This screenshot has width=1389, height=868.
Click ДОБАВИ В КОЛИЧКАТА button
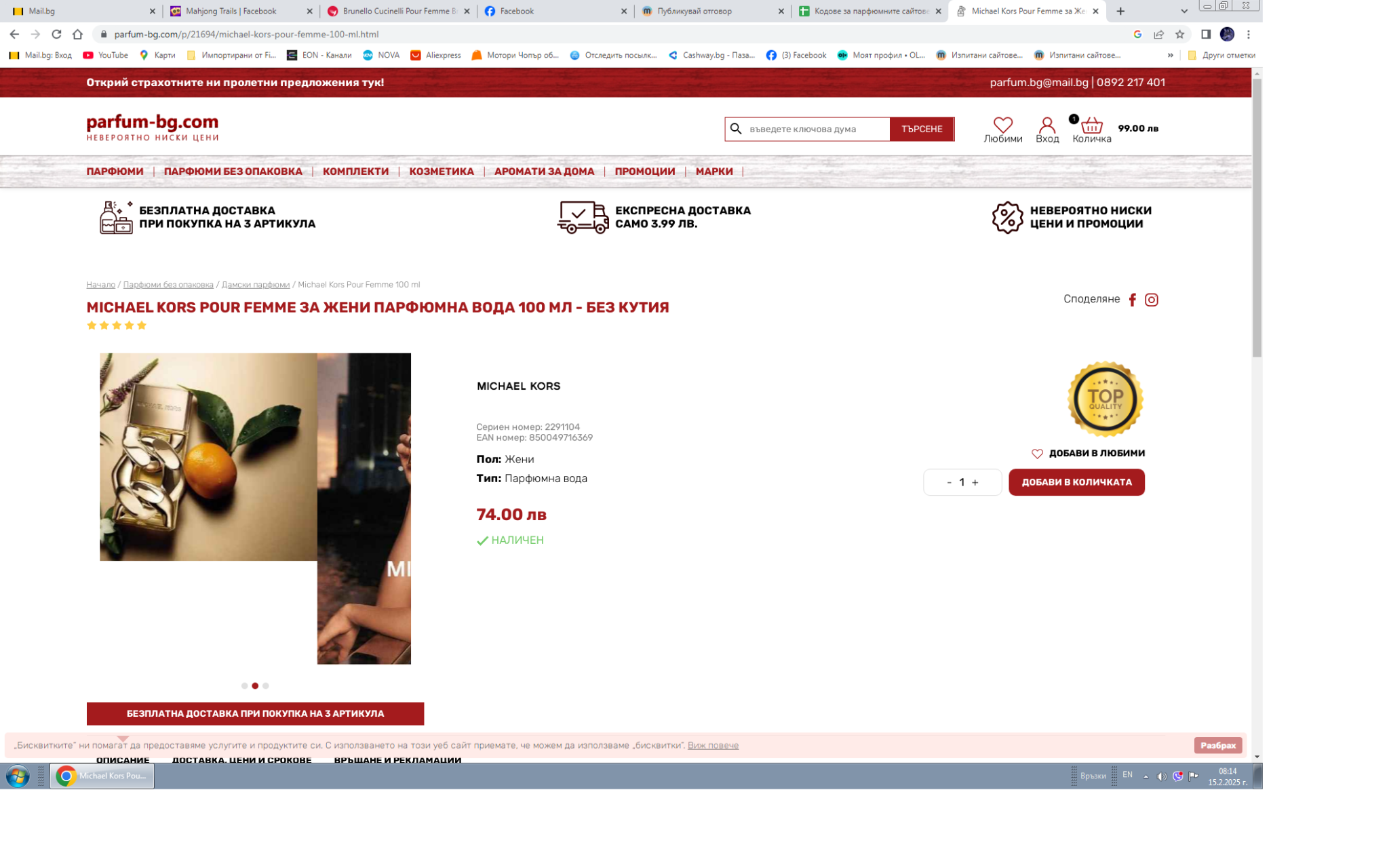coord(1076,482)
